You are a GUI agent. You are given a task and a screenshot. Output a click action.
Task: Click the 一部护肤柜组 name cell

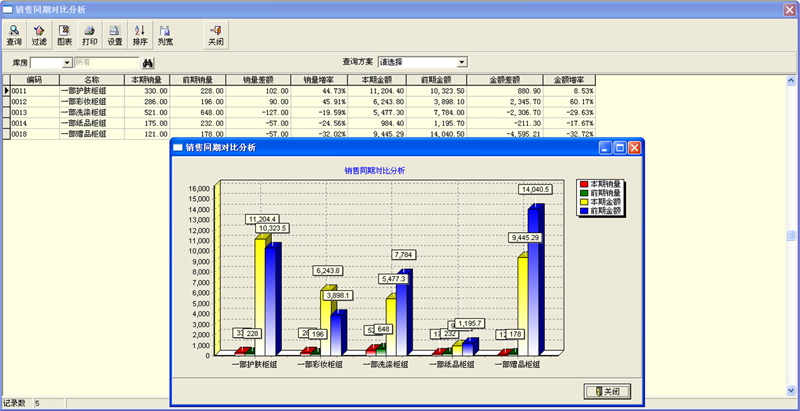click(92, 91)
